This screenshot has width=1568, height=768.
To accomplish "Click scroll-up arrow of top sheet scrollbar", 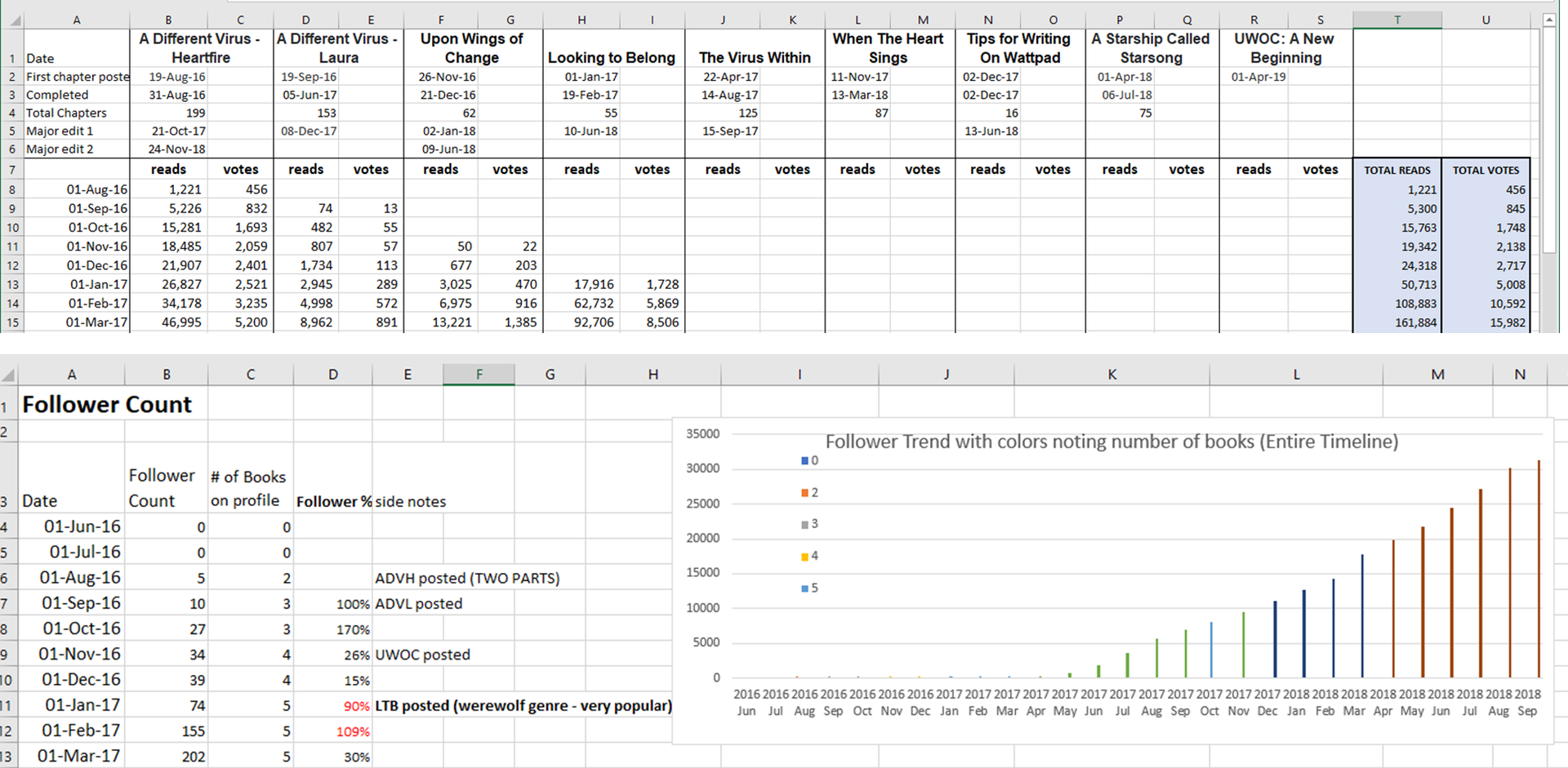I will tap(1548, 20).
